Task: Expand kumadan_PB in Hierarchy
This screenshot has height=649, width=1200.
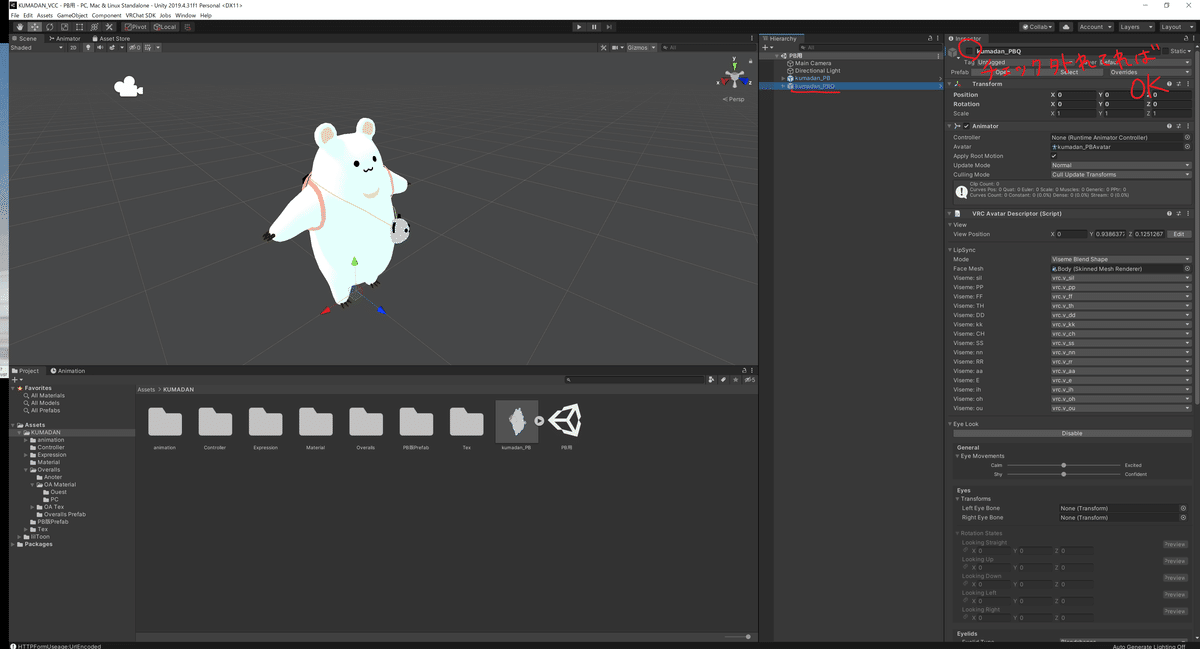Action: click(783, 78)
